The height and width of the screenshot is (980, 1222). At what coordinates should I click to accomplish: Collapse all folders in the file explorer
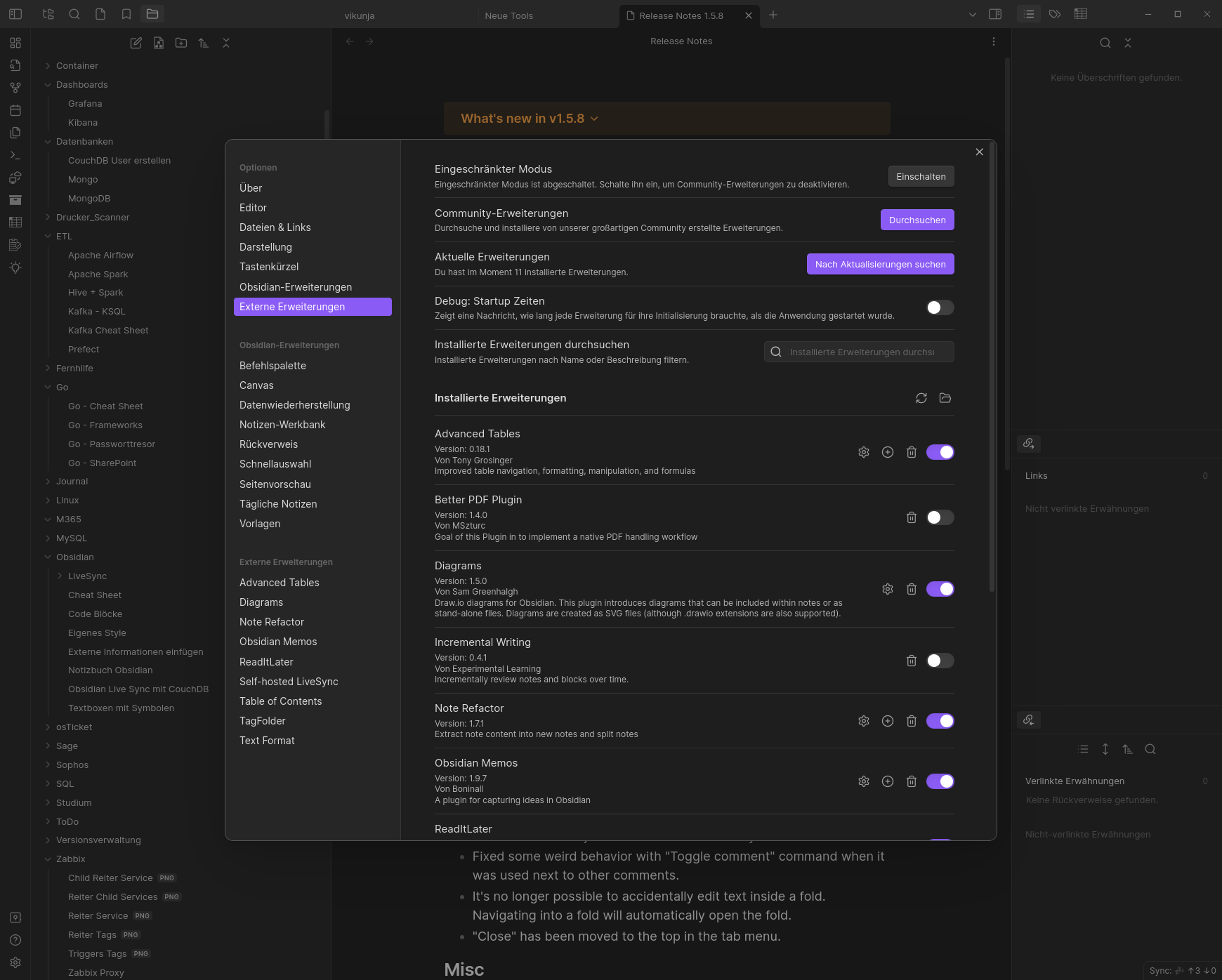pyautogui.click(x=226, y=43)
